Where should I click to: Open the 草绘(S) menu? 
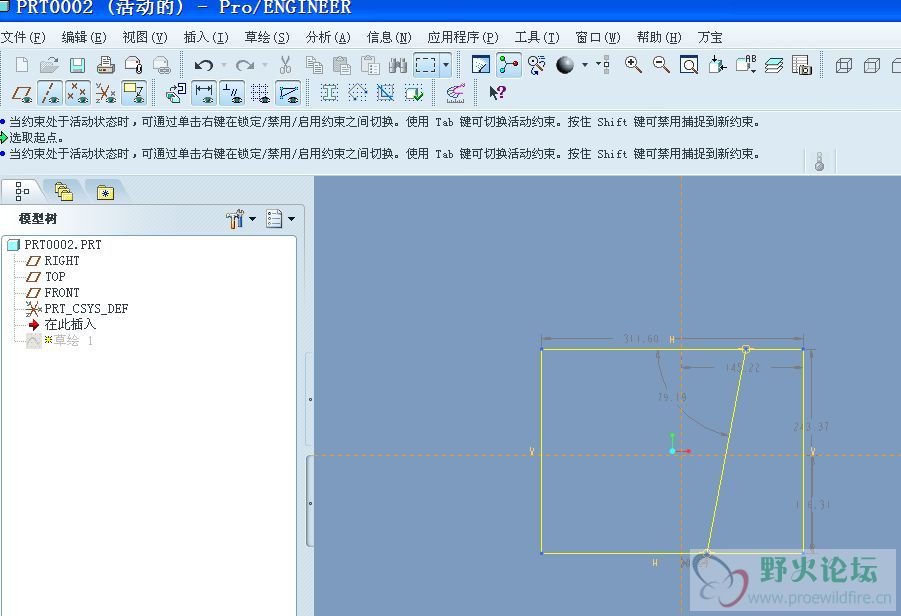coord(267,37)
